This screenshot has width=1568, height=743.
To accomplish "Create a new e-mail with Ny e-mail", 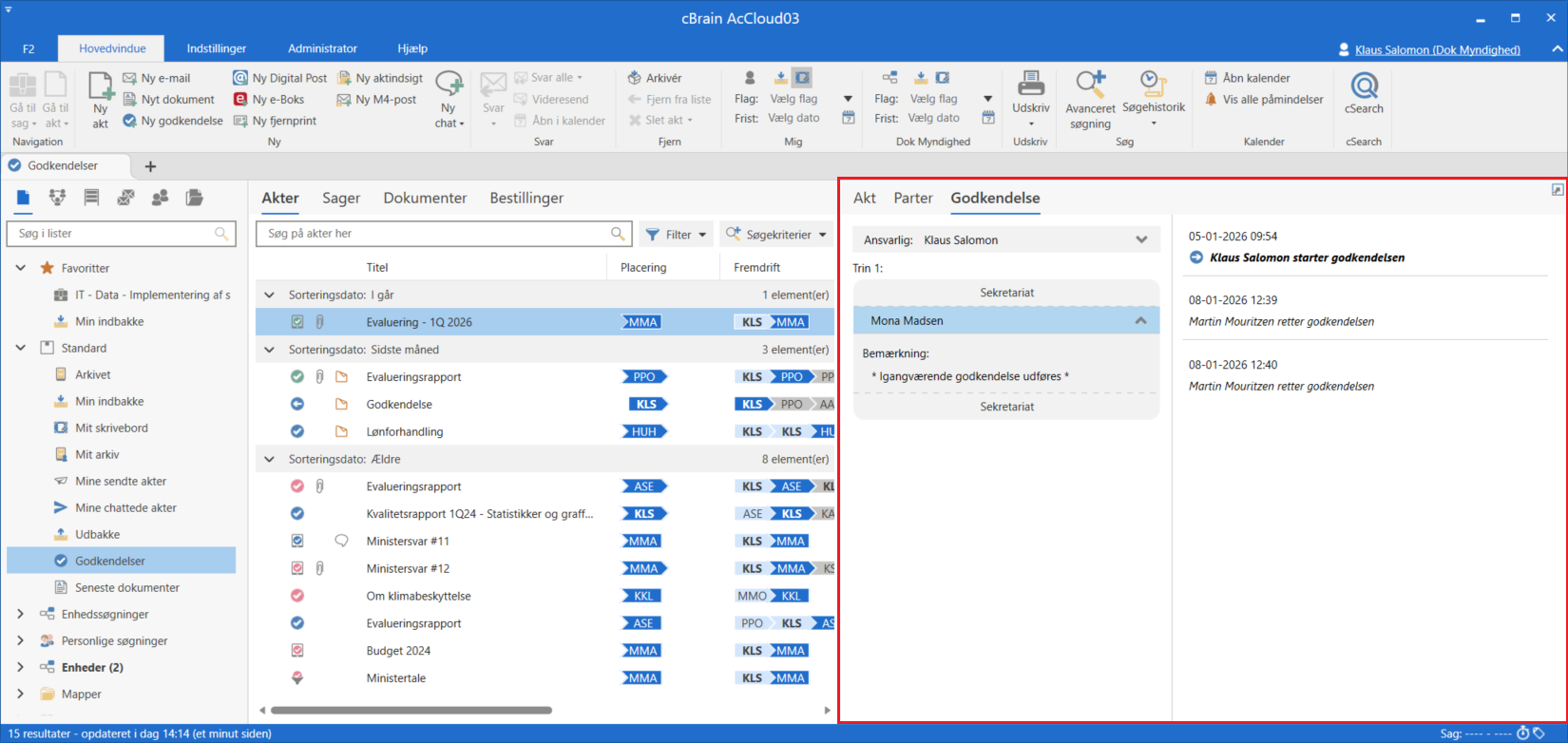I will tap(157, 78).
